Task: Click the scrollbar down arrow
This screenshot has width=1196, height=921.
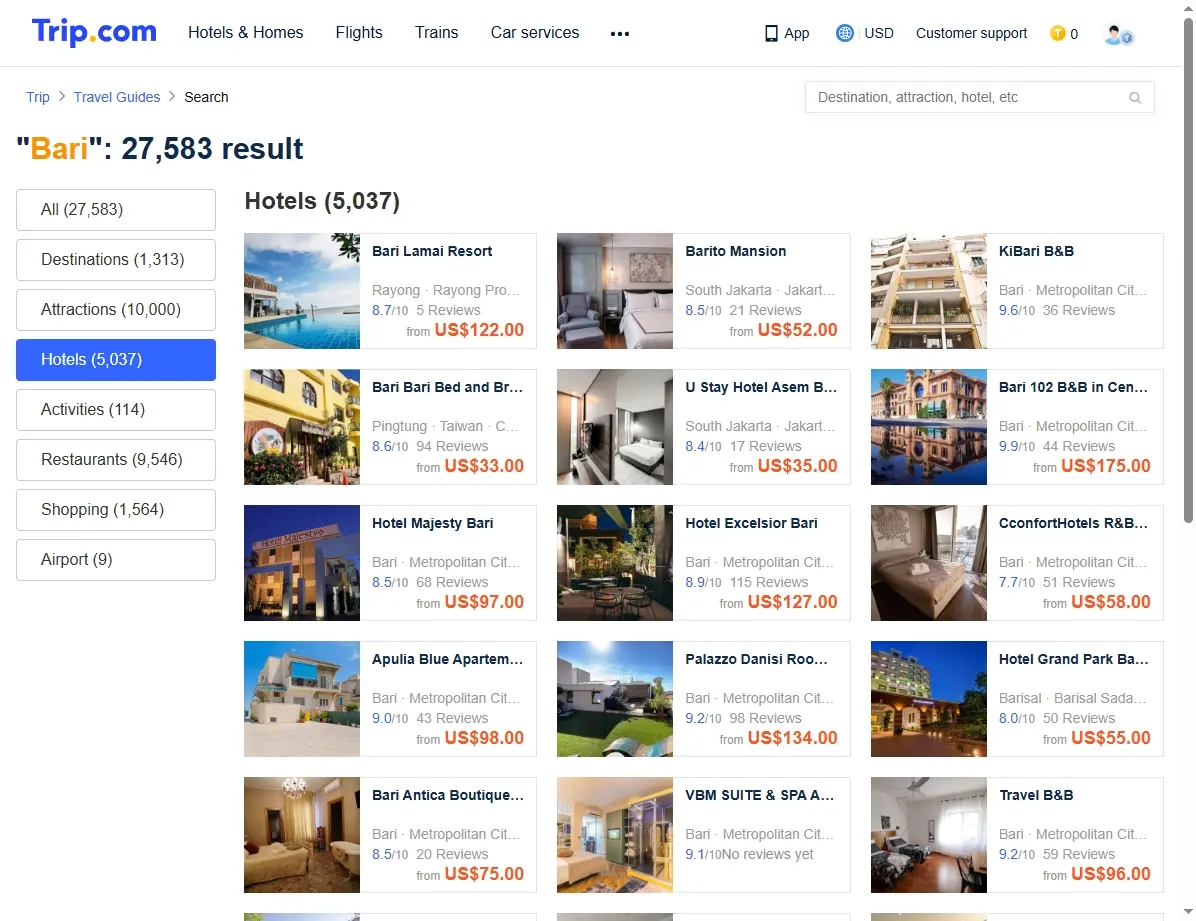Action: tap(1188, 912)
